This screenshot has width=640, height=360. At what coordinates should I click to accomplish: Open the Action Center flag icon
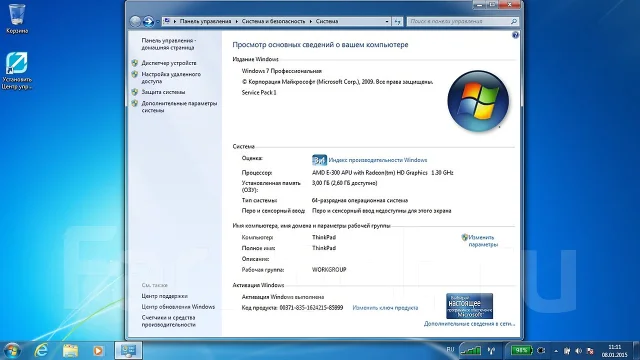tap(567, 351)
